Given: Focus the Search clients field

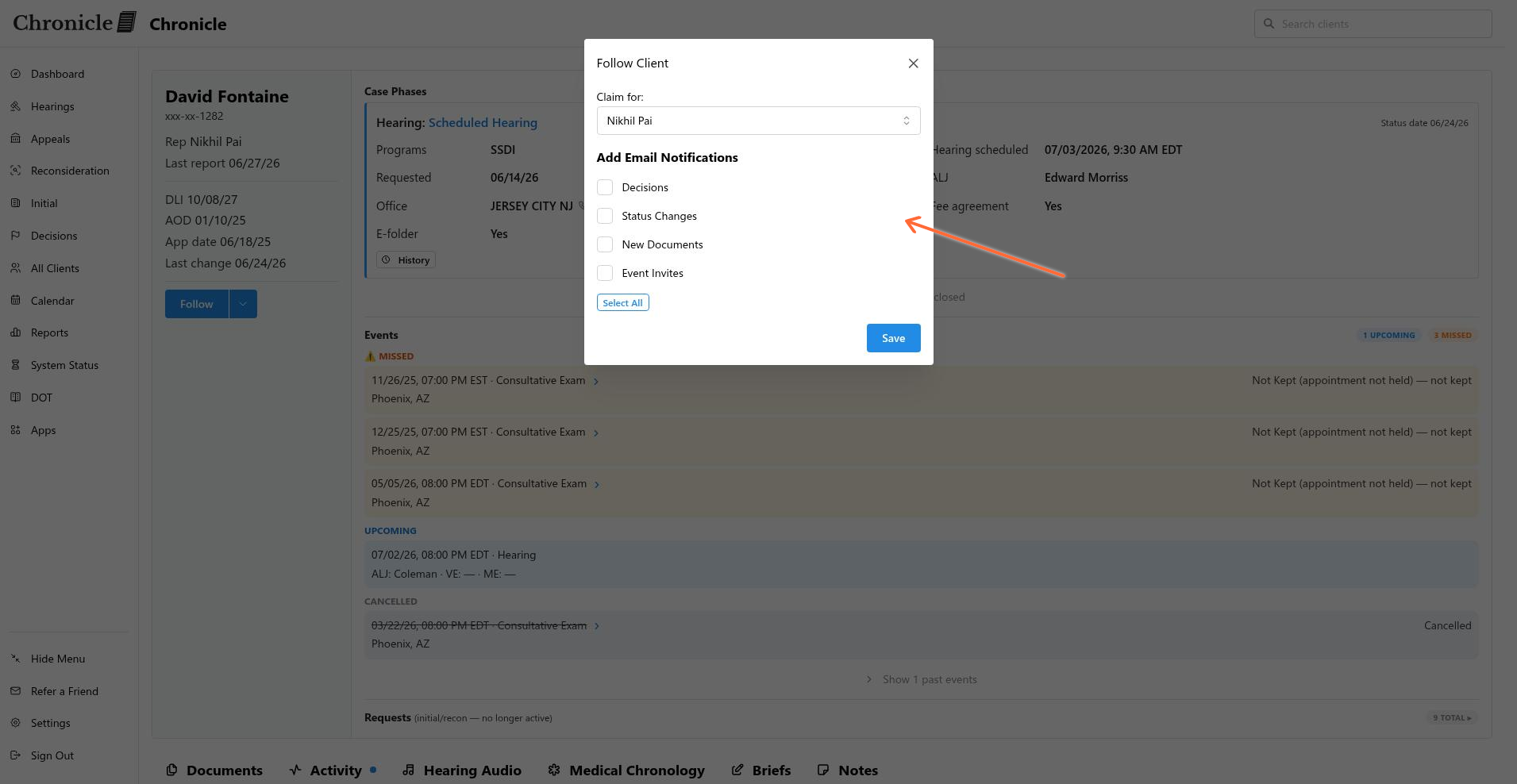Looking at the screenshot, I should (x=1373, y=24).
